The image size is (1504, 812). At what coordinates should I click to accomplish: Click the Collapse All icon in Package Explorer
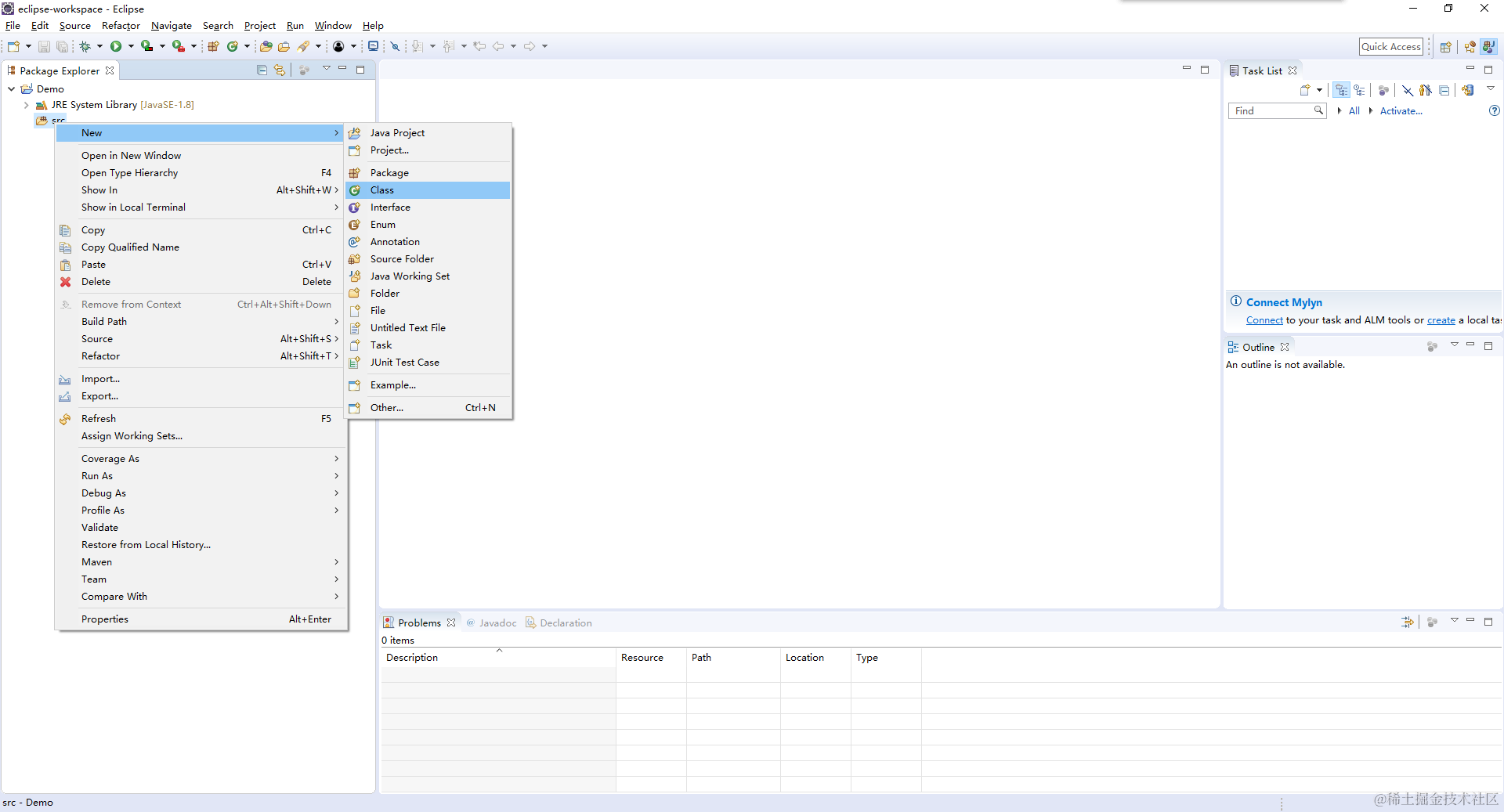262,70
